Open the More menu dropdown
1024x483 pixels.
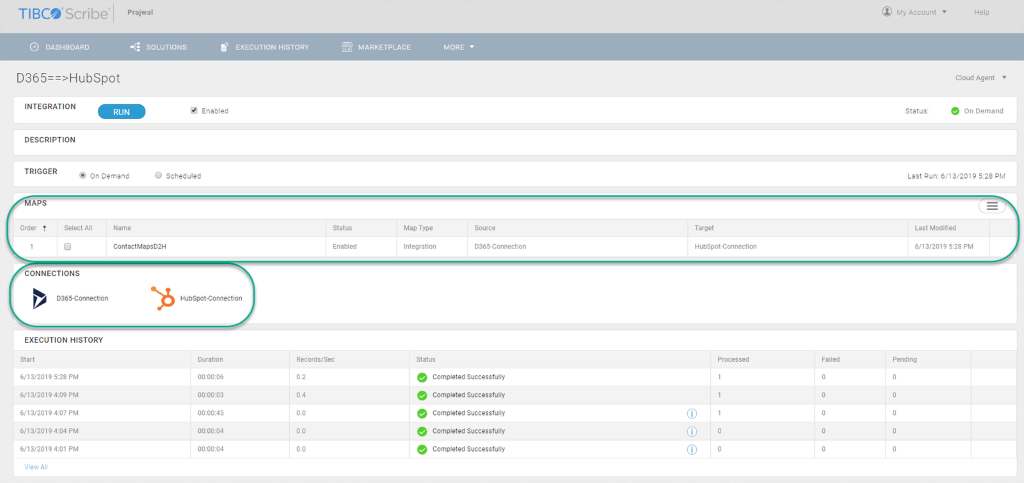click(x=458, y=47)
